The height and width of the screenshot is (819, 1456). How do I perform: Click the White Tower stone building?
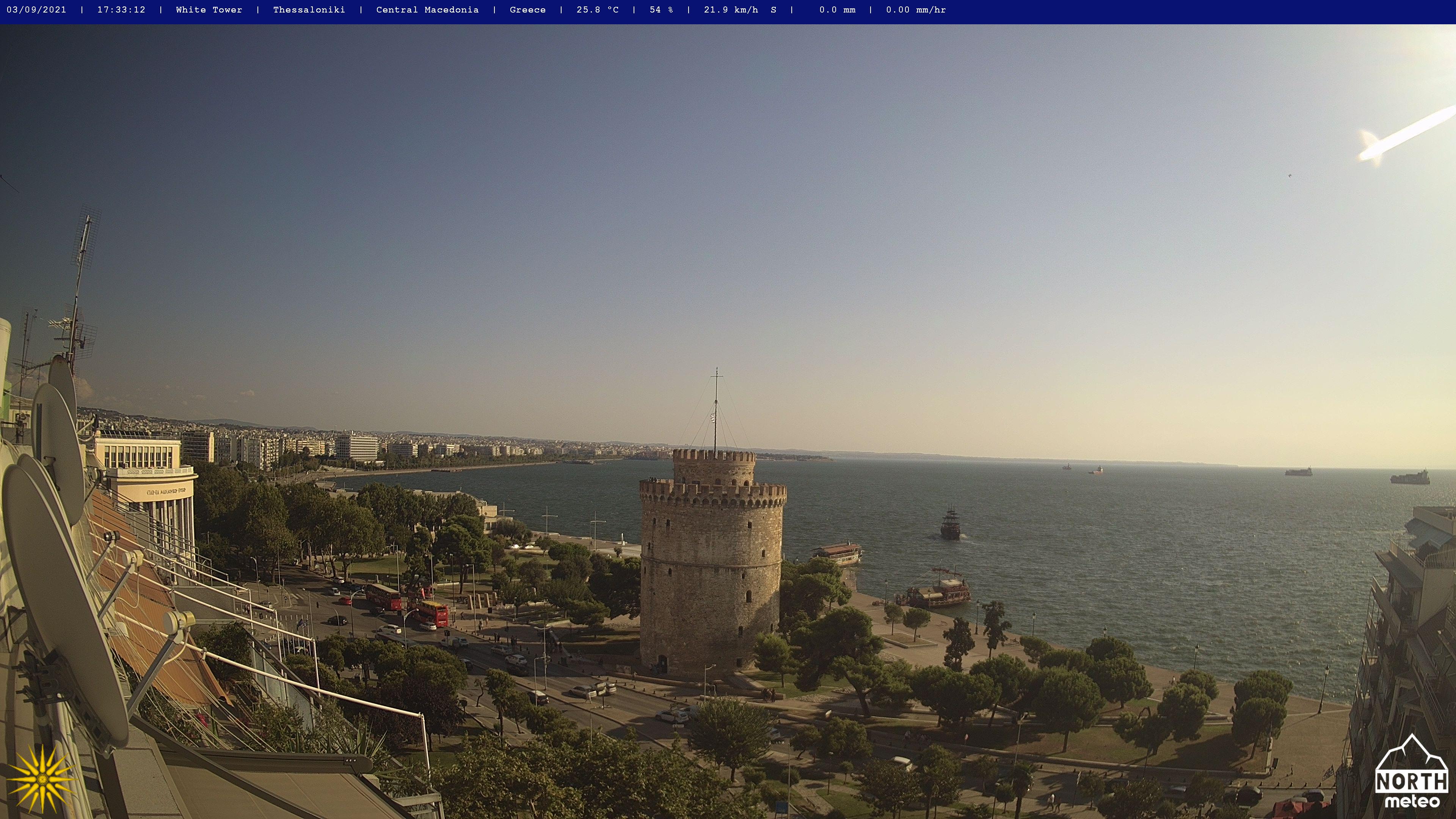click(711, 571)
